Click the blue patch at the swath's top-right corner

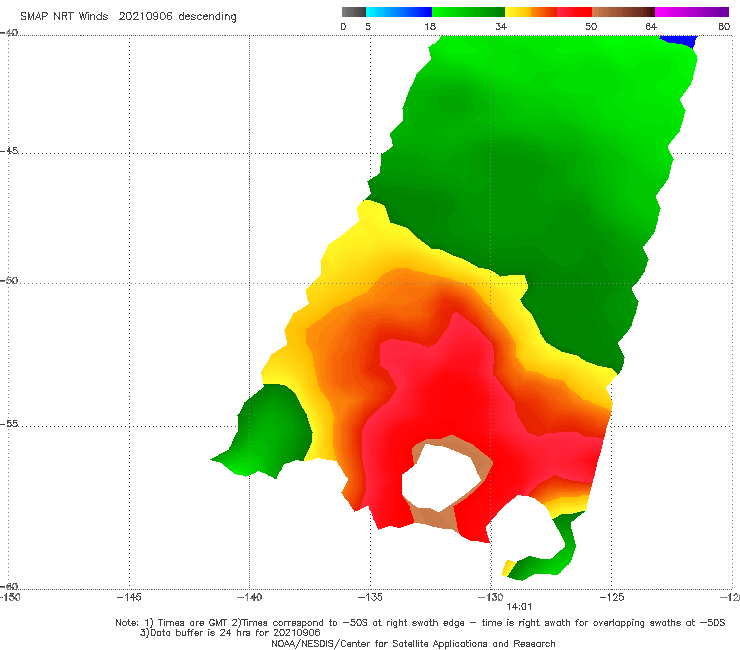point(681,41)
